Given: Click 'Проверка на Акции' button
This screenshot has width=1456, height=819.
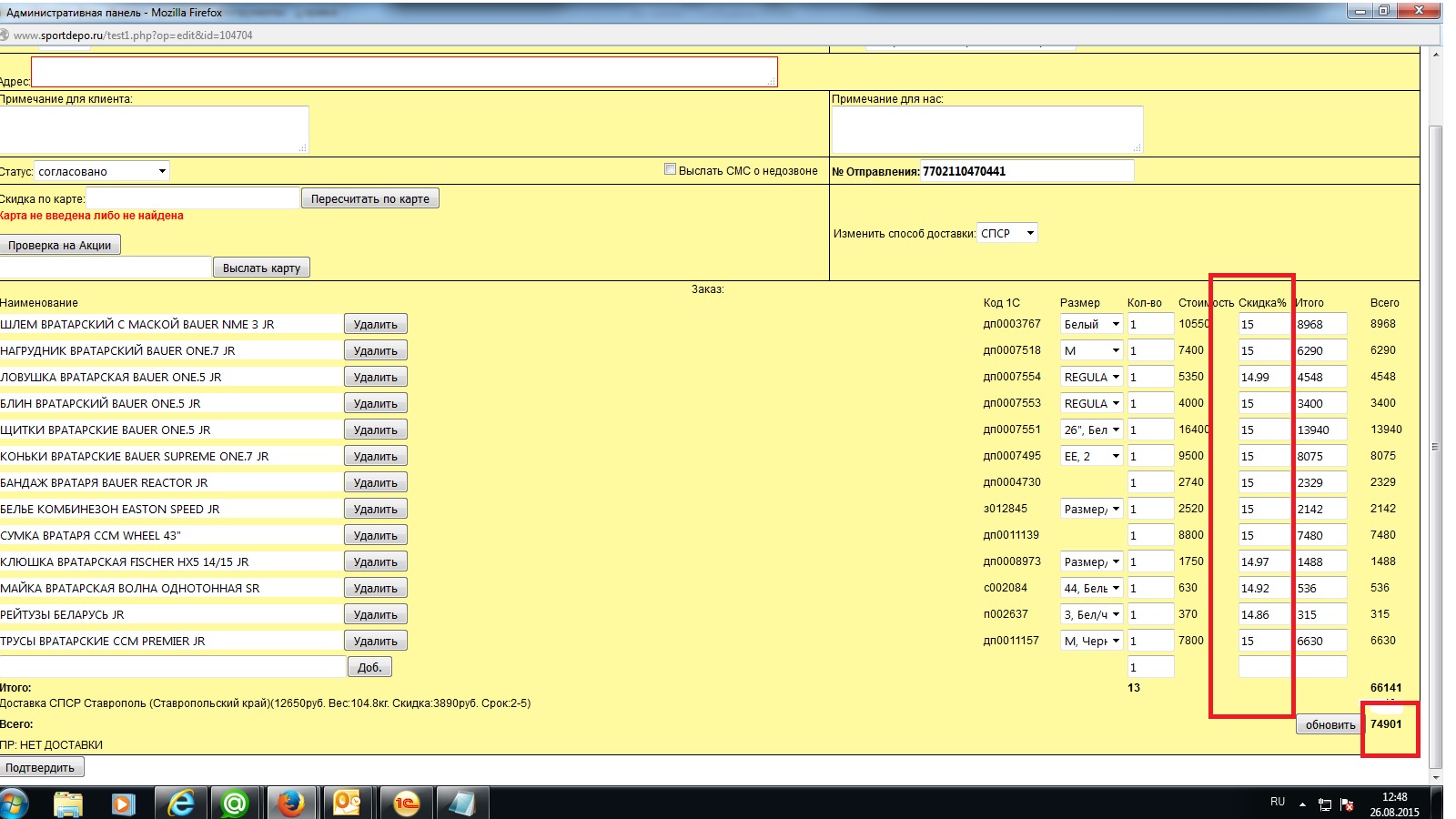Looking at the screenshot, I should (x=60, y=245).
